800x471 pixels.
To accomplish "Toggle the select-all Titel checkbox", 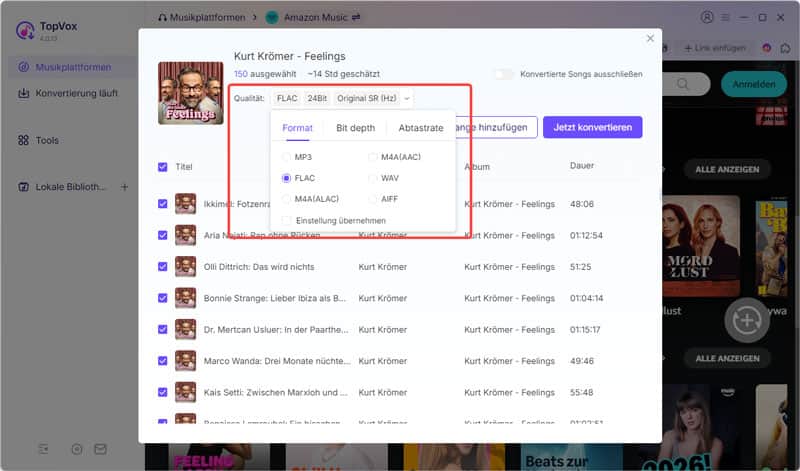I will [163, 167].
